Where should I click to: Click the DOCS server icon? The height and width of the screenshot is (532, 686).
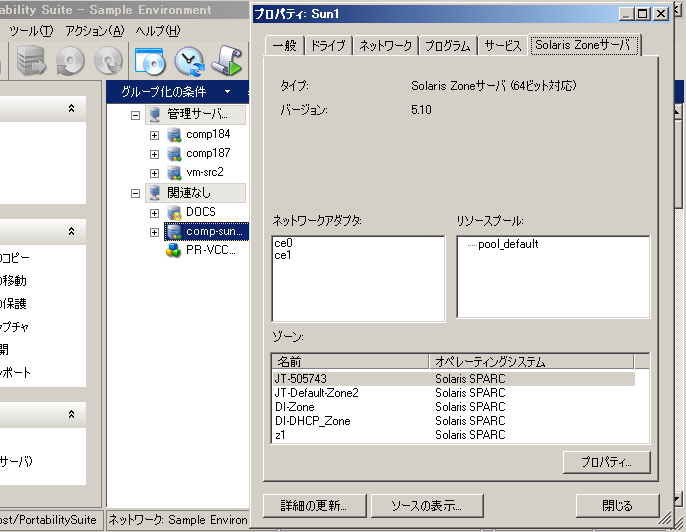coord(174,213)
